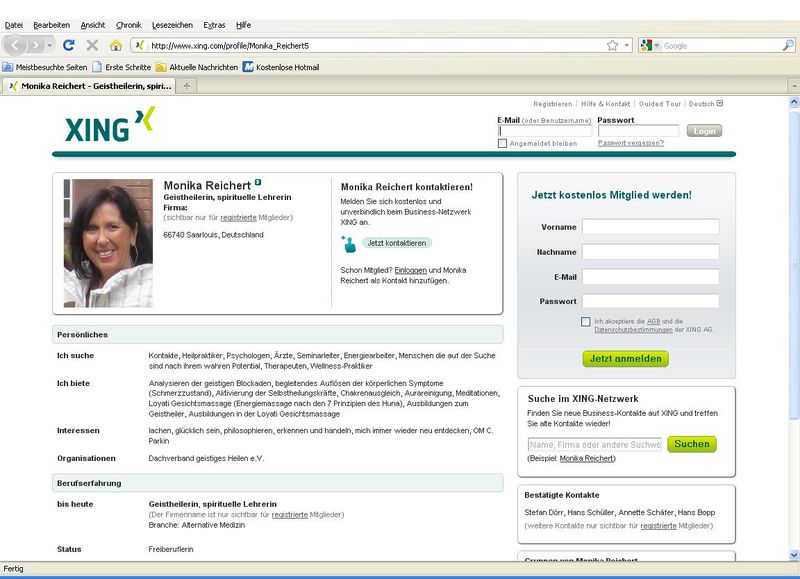
Task: Click Monika Reichert's profile photo
Action: coord(108,243)
